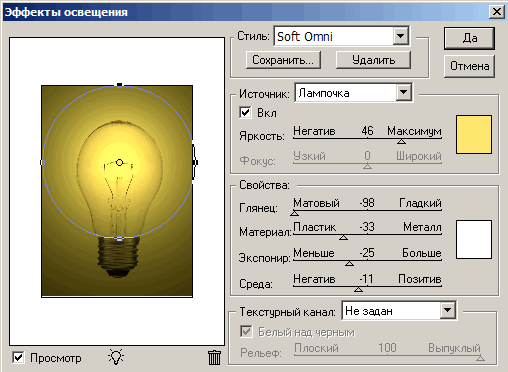The height and width of the screenshot is (372, 508).
Task: Click the Сохранить... button
Action: (283, 60)
